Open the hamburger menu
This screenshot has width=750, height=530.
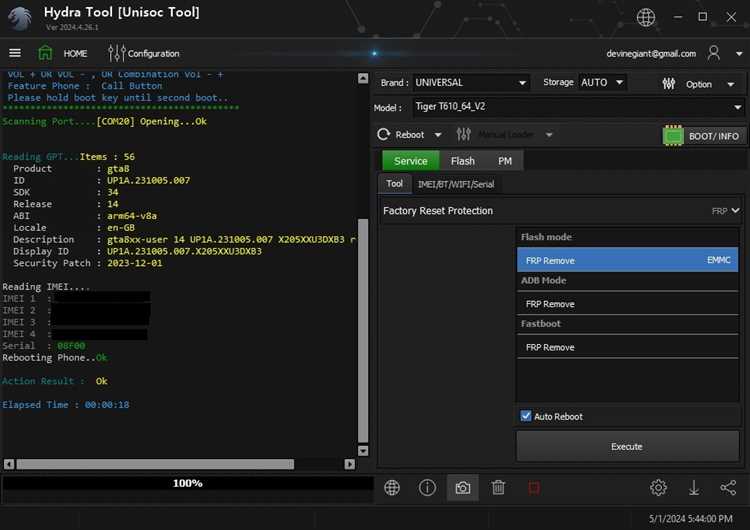click(15, 53)
